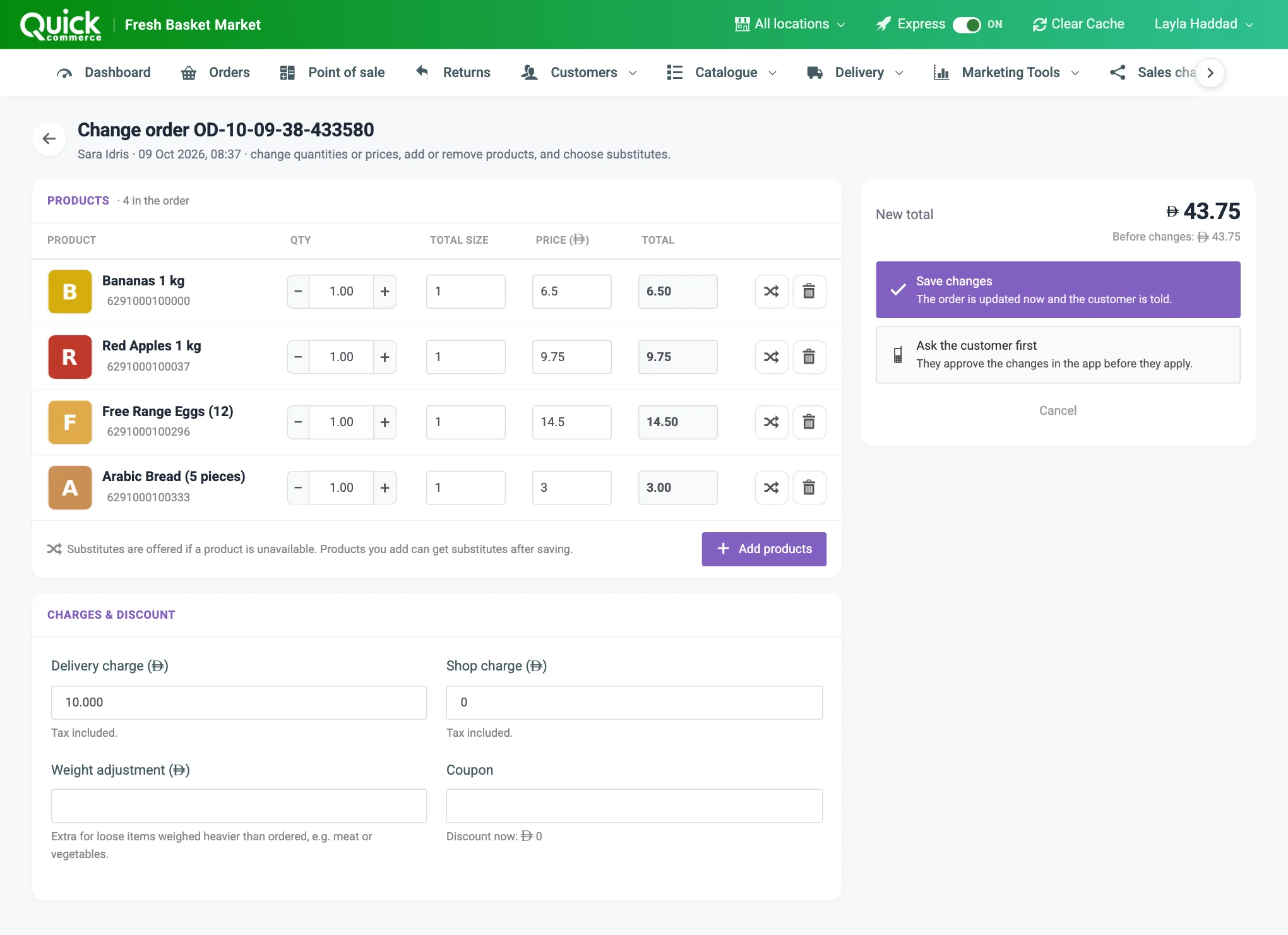Increase Bananas quantity with plus button
This screenshot has width=1288, height=935.
(385, 292)
